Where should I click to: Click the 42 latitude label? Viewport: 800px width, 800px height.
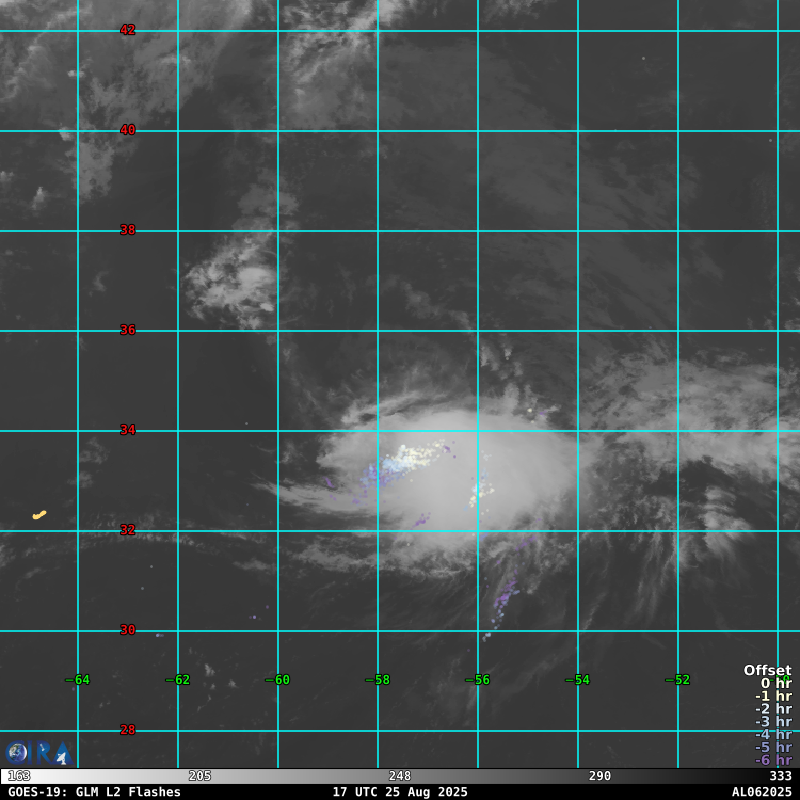pos(128,30)
